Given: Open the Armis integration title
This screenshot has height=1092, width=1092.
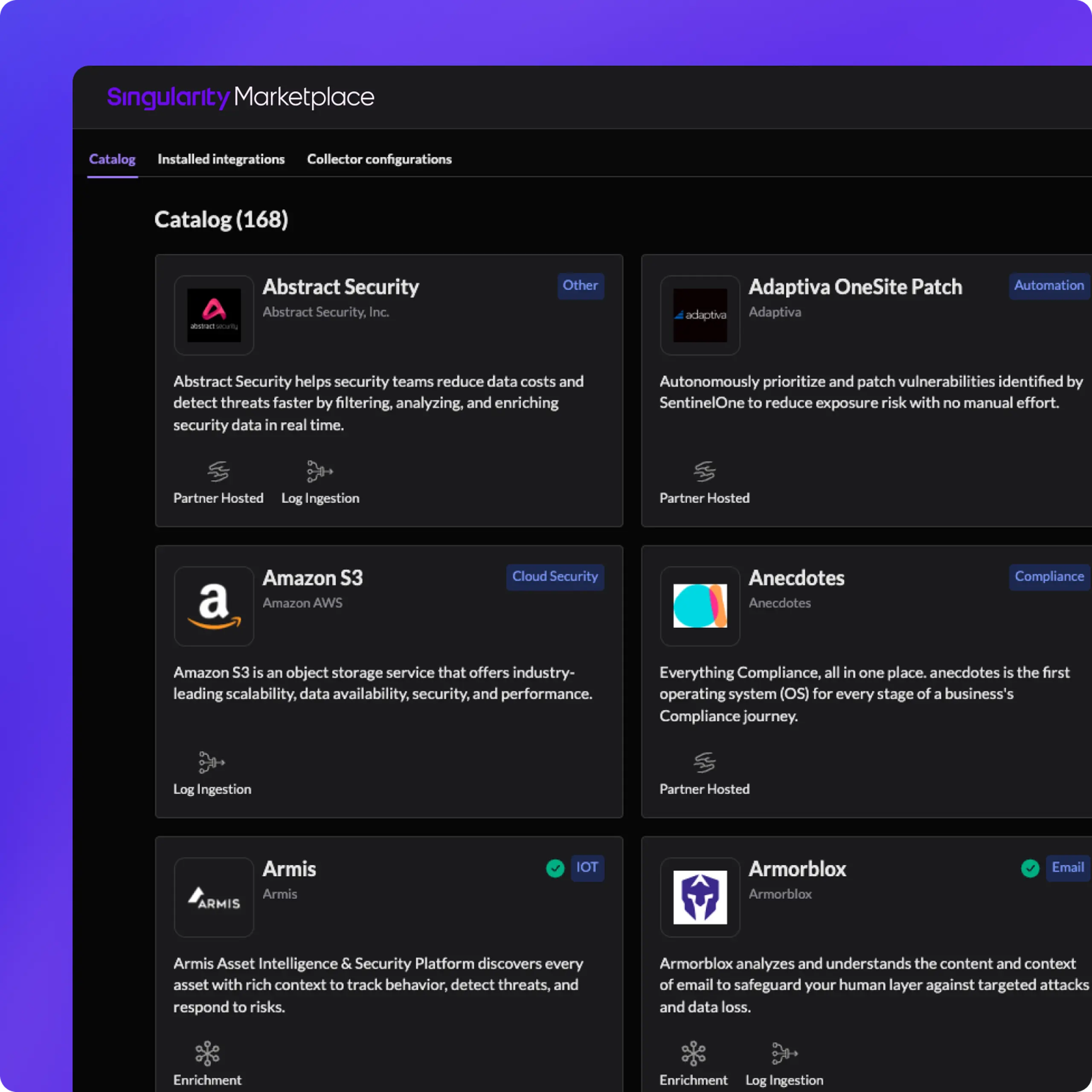Looking at the screenshot, I should [x=289, y=869].
